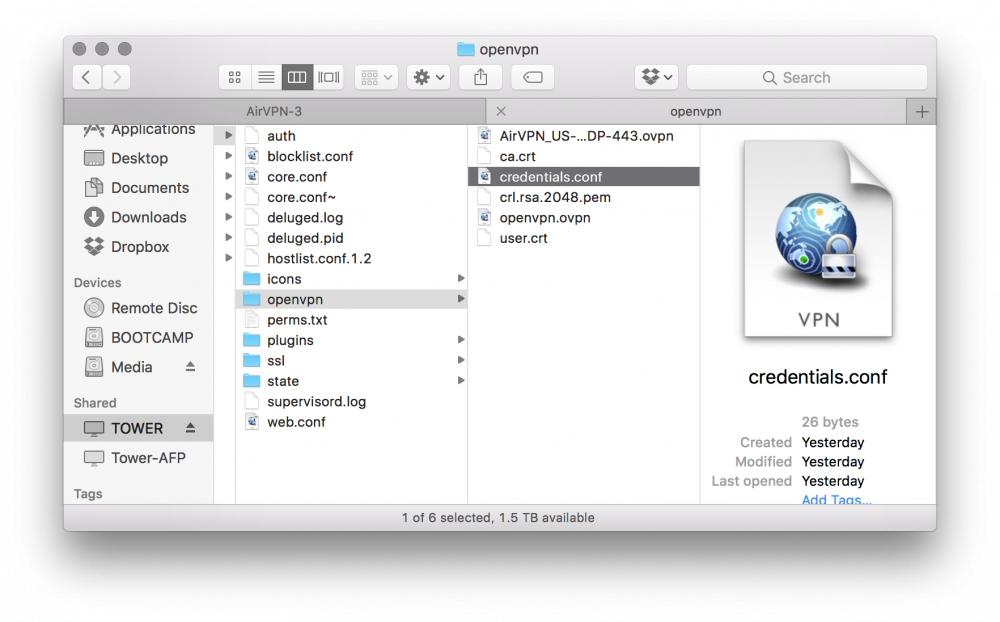This screenshot has width=1000, height=622.
Task: Click the Add Tags link
Action: coord(836,499)
